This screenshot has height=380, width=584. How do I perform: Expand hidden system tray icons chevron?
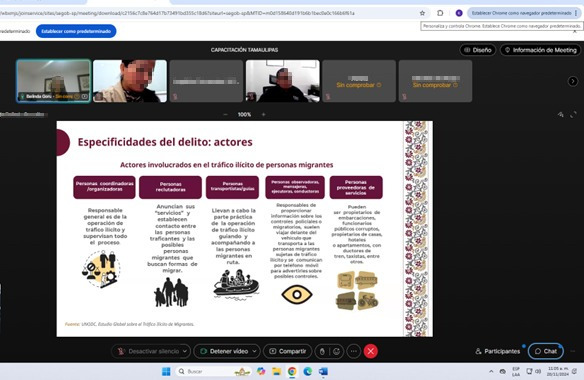pyautogui.click(x=491, y=371)
